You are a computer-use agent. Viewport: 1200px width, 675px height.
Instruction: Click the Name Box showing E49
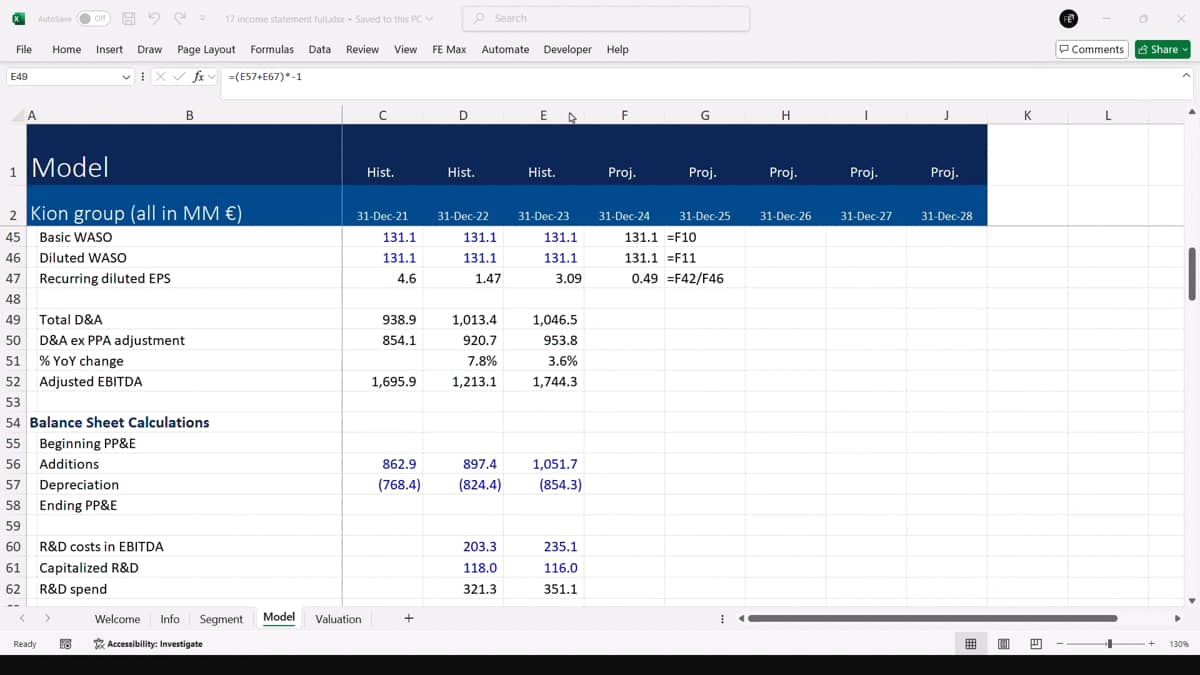click(x=62, y=76)
